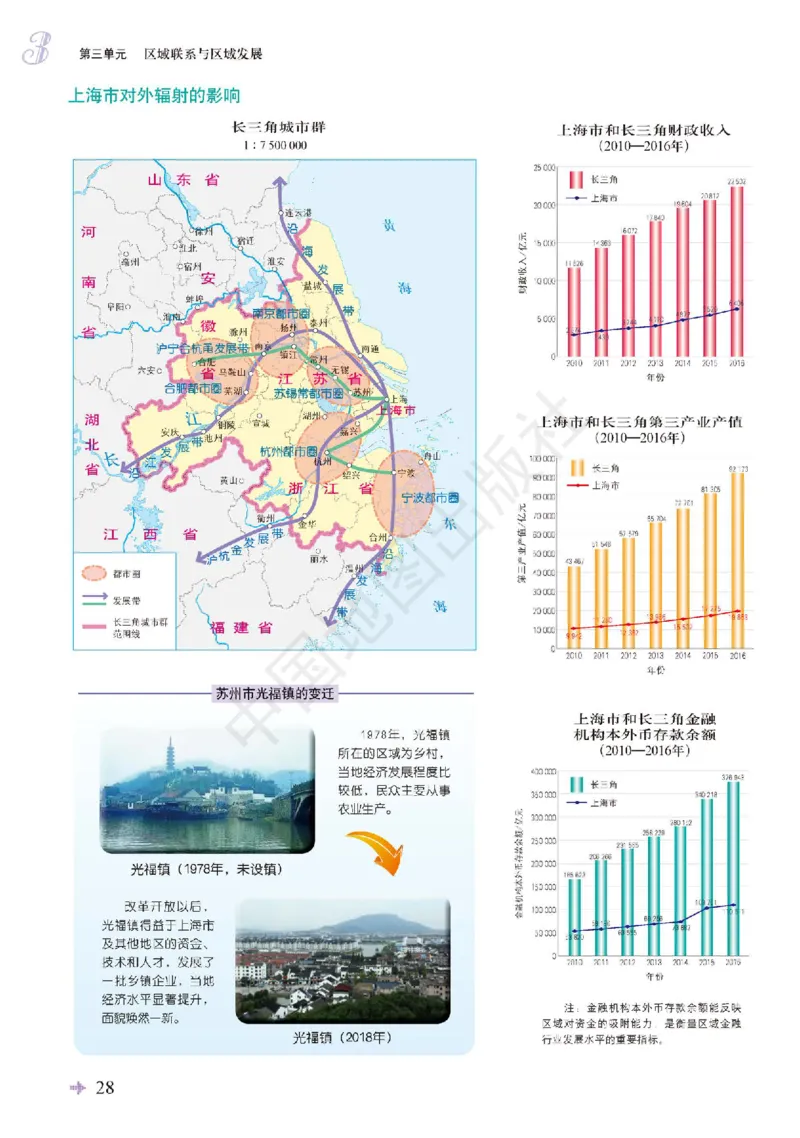
Task: Click the blue 上海市 line icon in revenue chart legend
Action: coord(576,198)
